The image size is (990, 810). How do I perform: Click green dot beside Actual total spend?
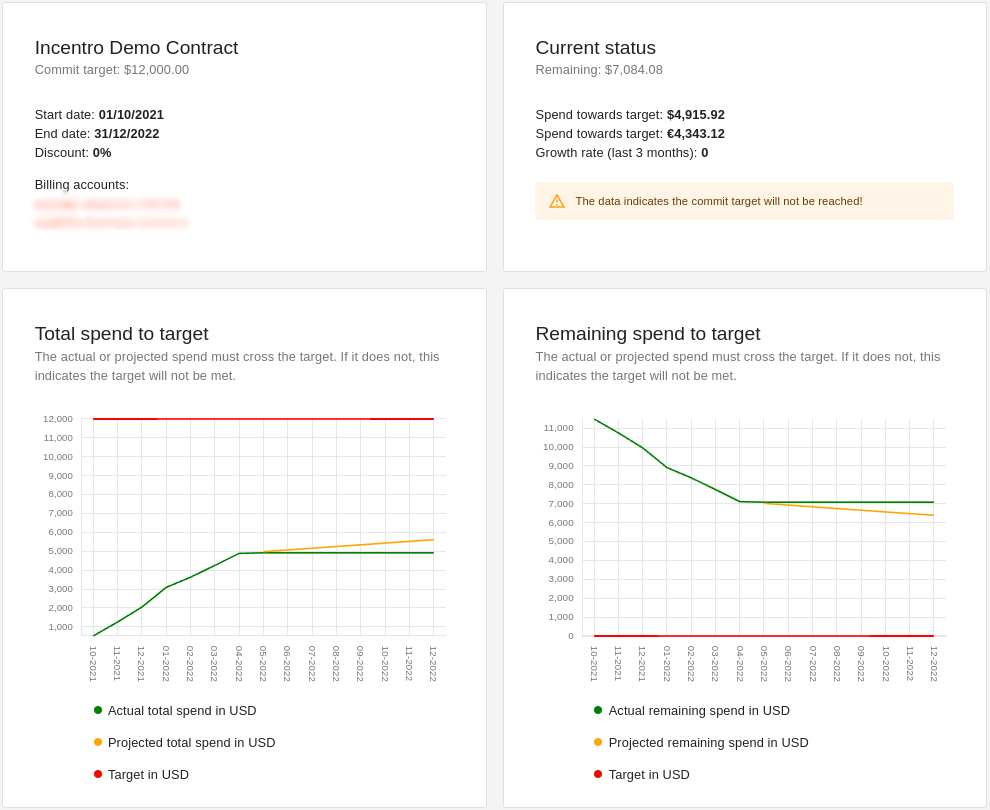(x=98, y=710)
